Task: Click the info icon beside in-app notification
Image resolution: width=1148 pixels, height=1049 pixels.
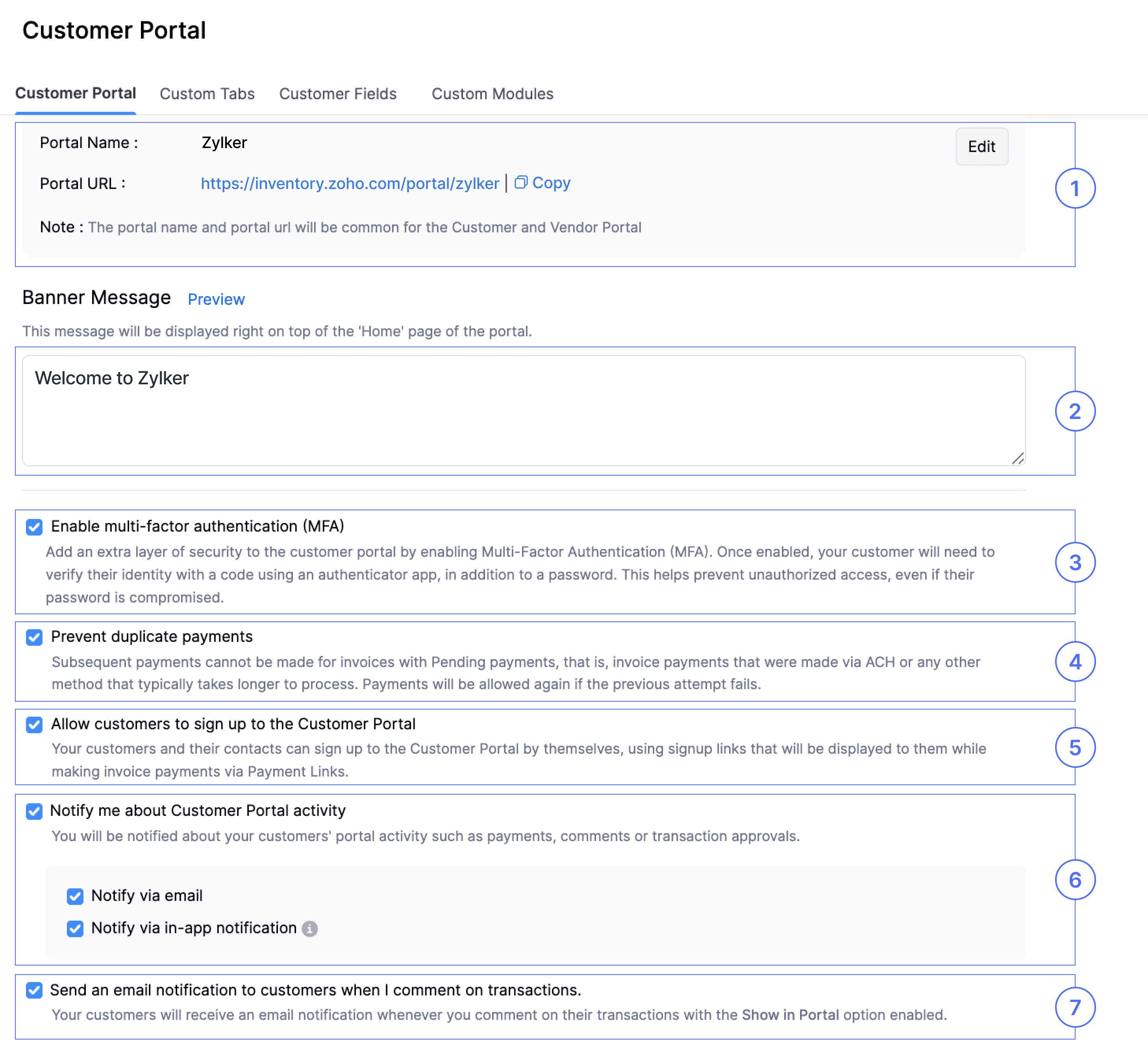Action: click(310, 929)
